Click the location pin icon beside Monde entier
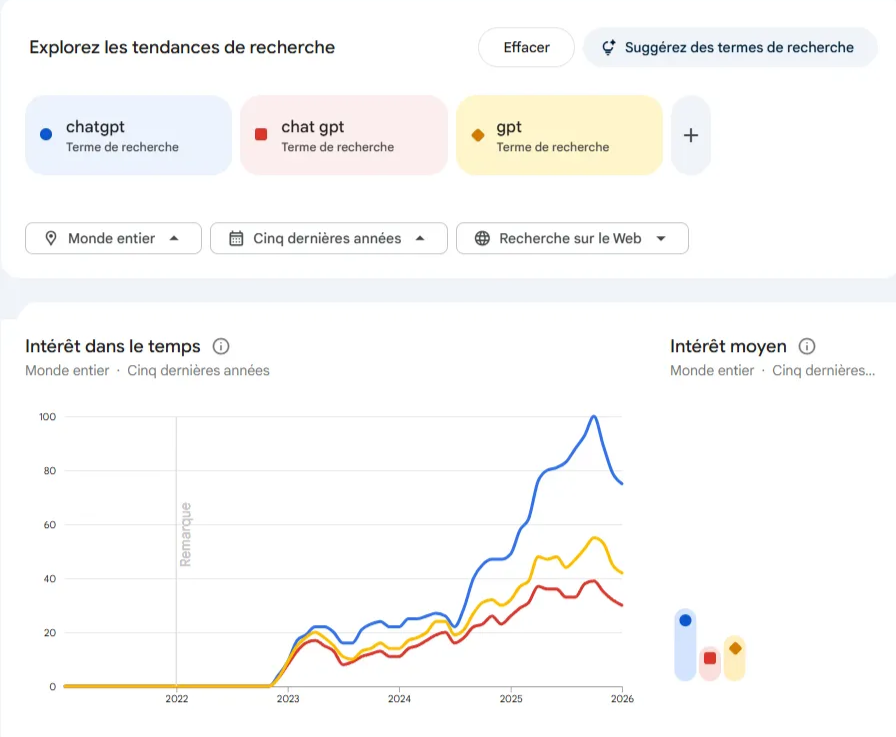Viewport: 896px width, 737px height. coord(50,238)
